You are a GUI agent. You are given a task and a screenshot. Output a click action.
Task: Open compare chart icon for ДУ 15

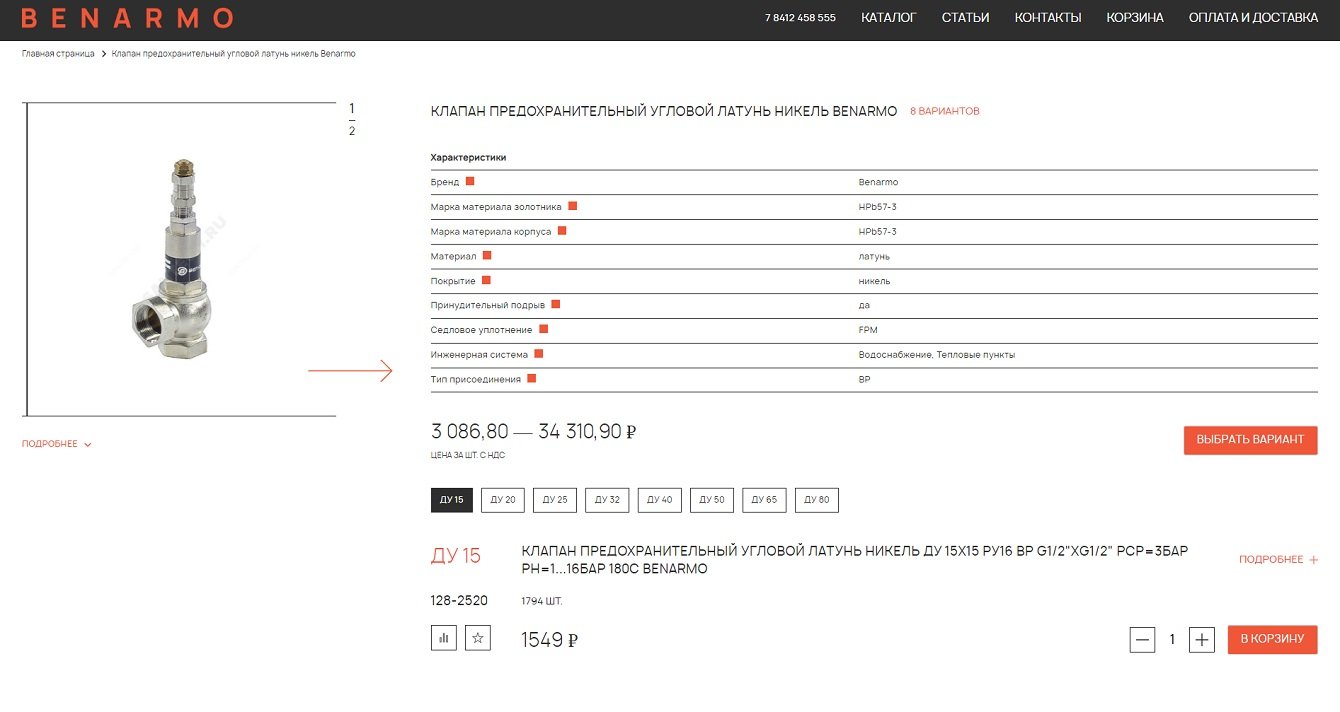pos(444,638)
